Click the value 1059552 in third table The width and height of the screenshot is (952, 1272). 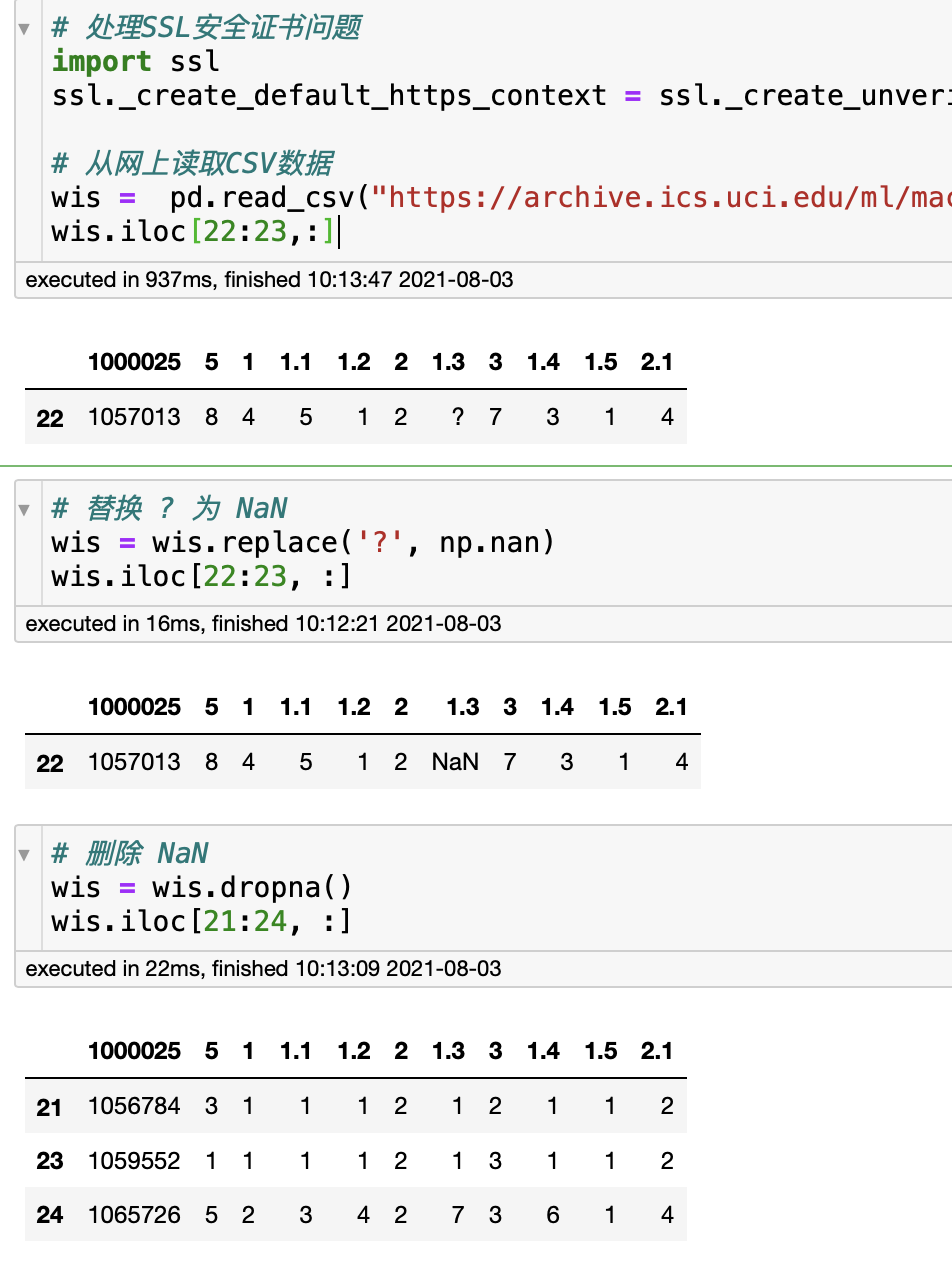point(134,1161)
